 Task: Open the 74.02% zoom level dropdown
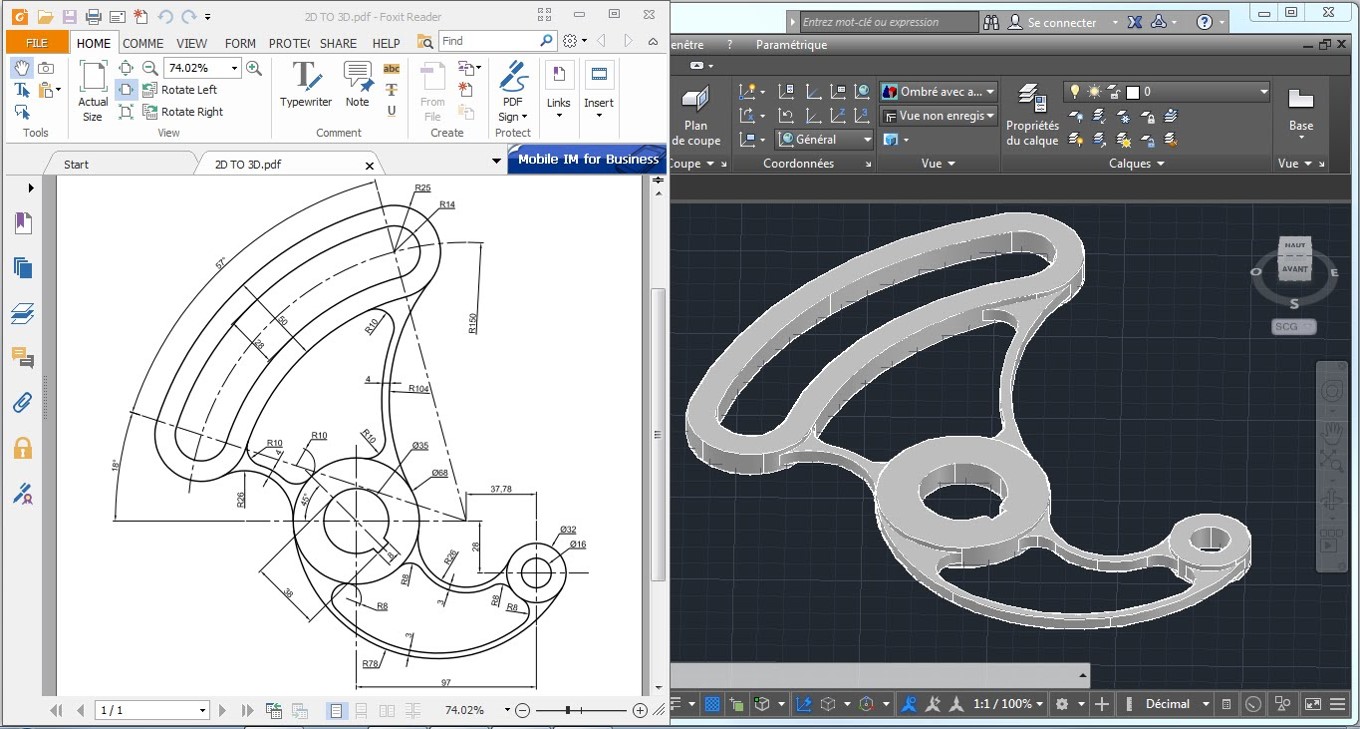(235, 68)
